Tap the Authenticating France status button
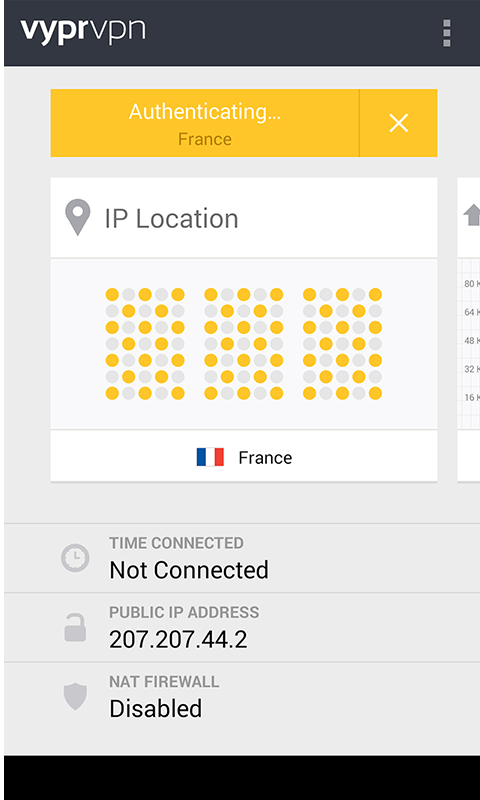The width and height of the screenshot is (480, 800). point(205,123)
